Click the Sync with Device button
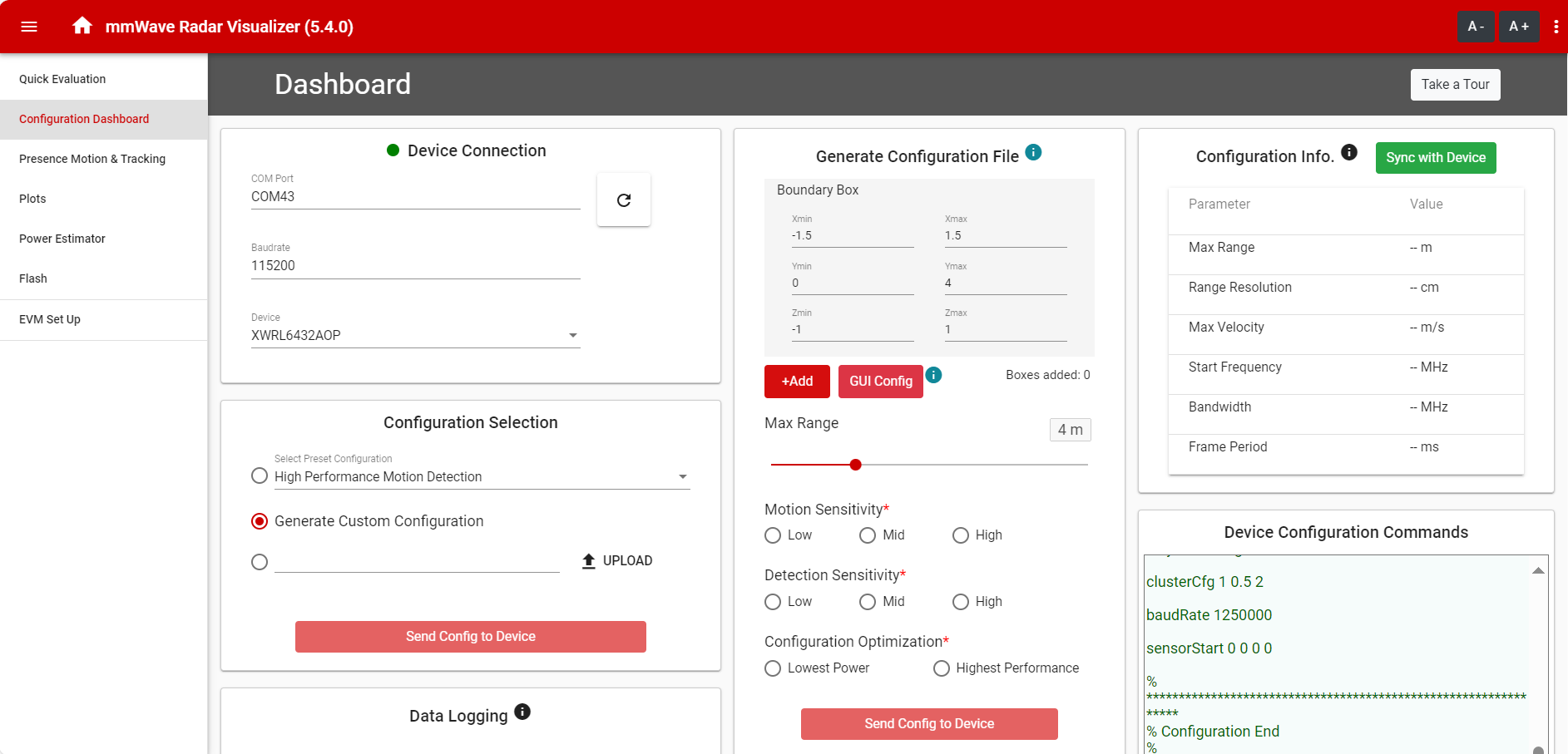This screenshot has height=754, width=1568. (x=1435, y=158)
